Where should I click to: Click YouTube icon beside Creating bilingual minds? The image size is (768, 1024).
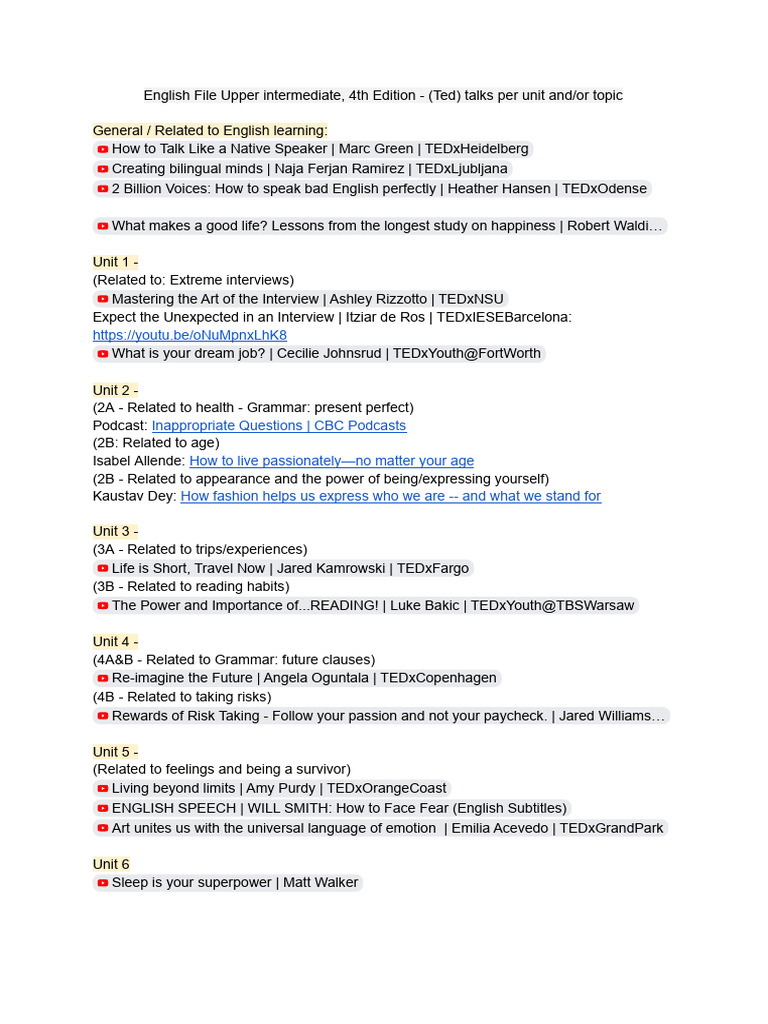(103, 169)
